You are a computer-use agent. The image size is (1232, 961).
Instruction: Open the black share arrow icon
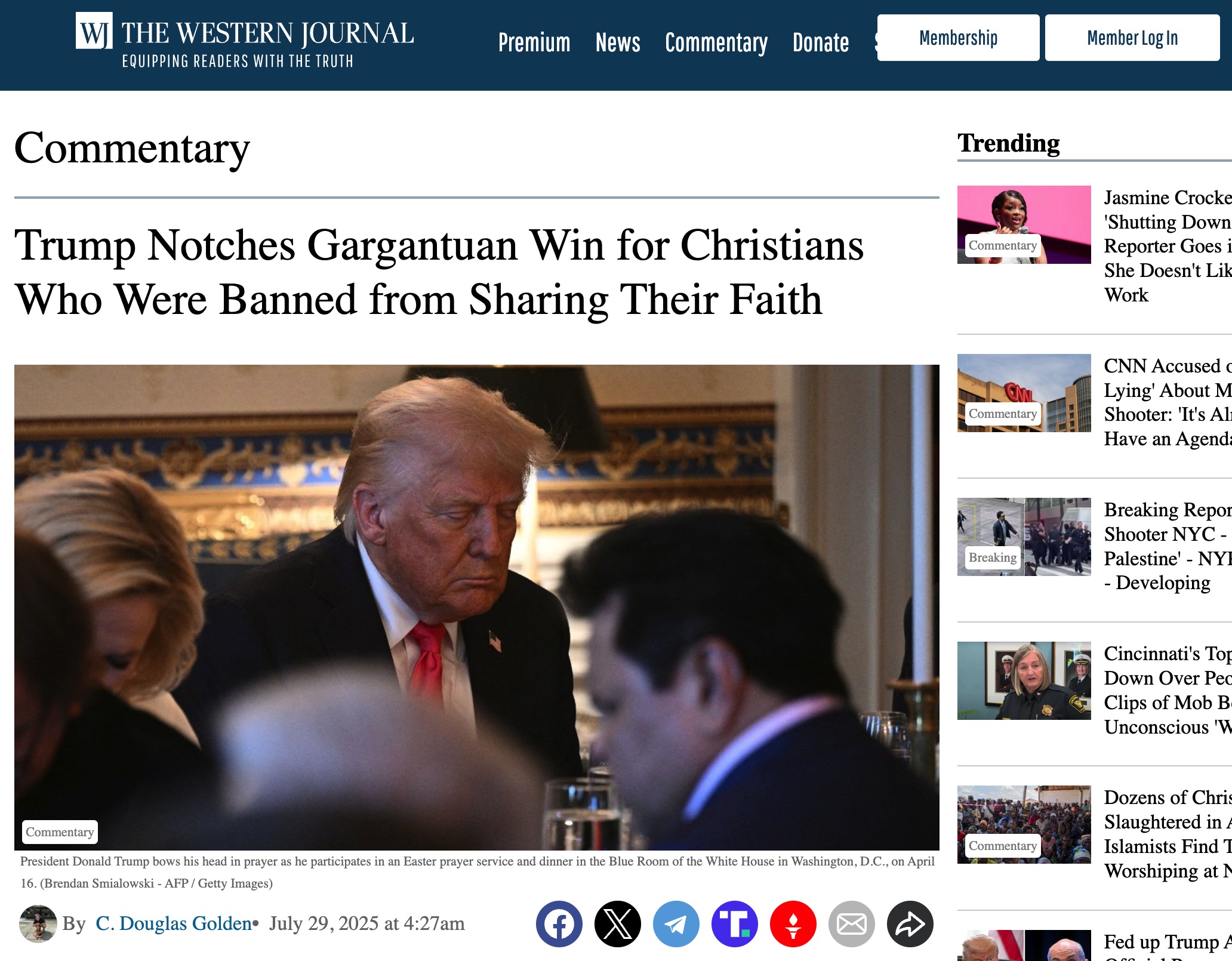910,924
